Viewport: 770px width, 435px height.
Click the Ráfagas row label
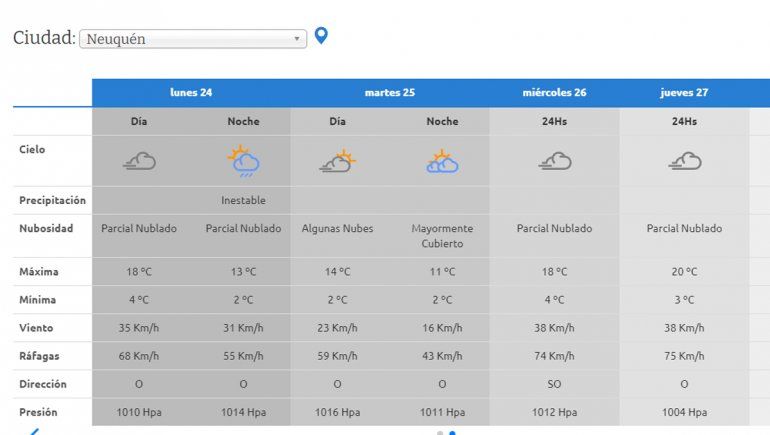click(x=39, y=356)
